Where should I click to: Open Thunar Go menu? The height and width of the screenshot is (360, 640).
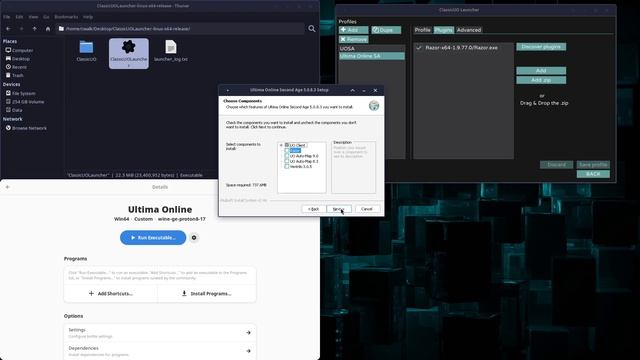pos(46,17)
